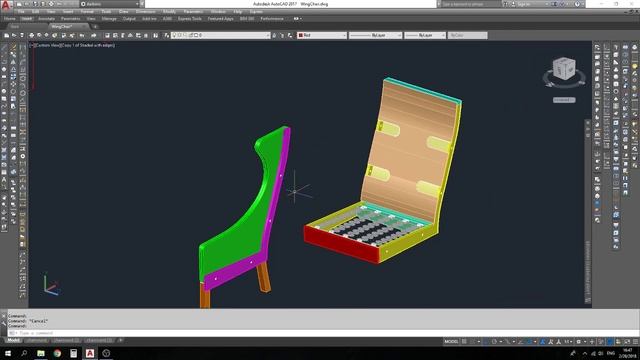The width and height of the screenshot is (640, 360).
Task: Toggle MODEL space button in status bar
Action: point(451,342)
